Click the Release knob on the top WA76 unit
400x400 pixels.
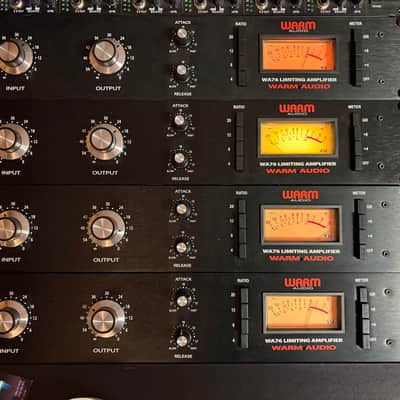click(x=182, y=71)
